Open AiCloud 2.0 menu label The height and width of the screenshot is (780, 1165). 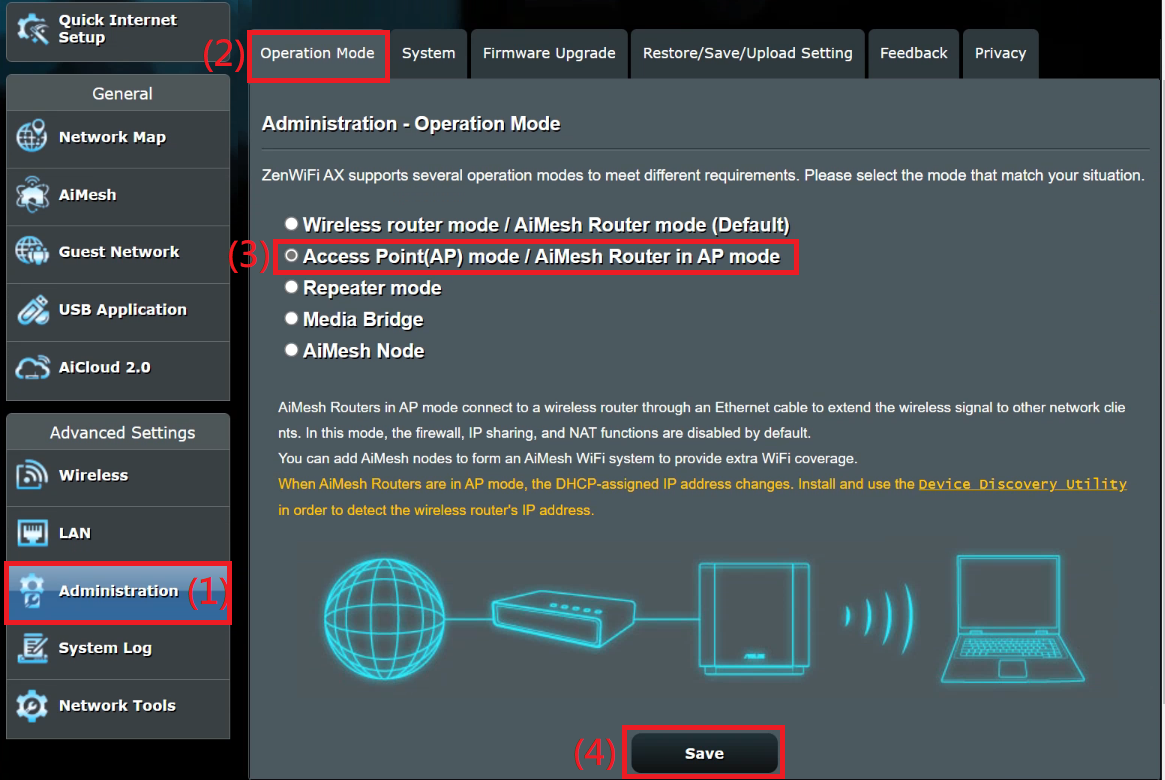coord(105,367)
